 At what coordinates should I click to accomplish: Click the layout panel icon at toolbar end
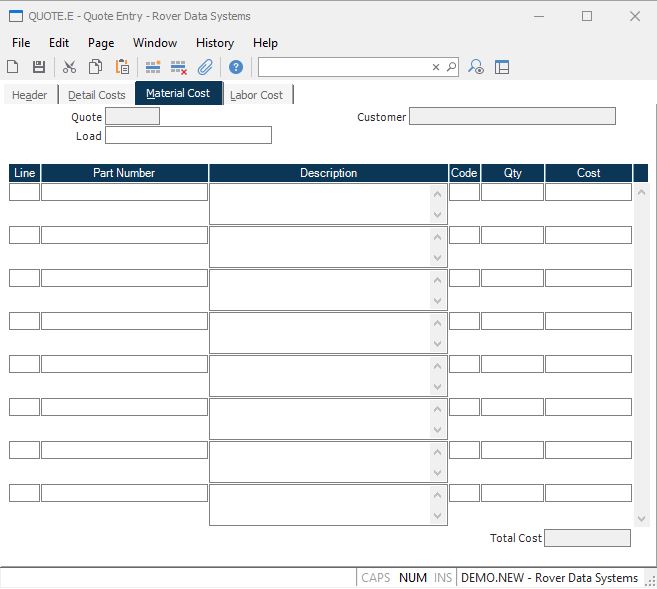pos(502,67)
